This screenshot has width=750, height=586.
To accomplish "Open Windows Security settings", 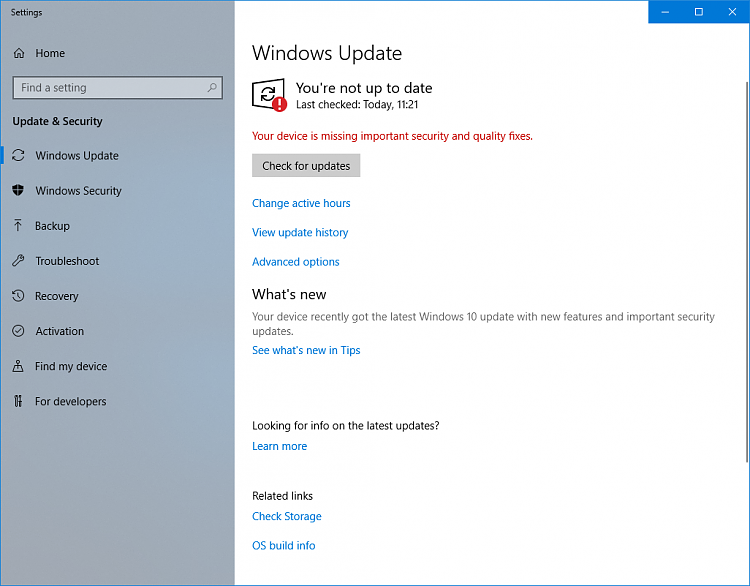I will pos(117,190).
